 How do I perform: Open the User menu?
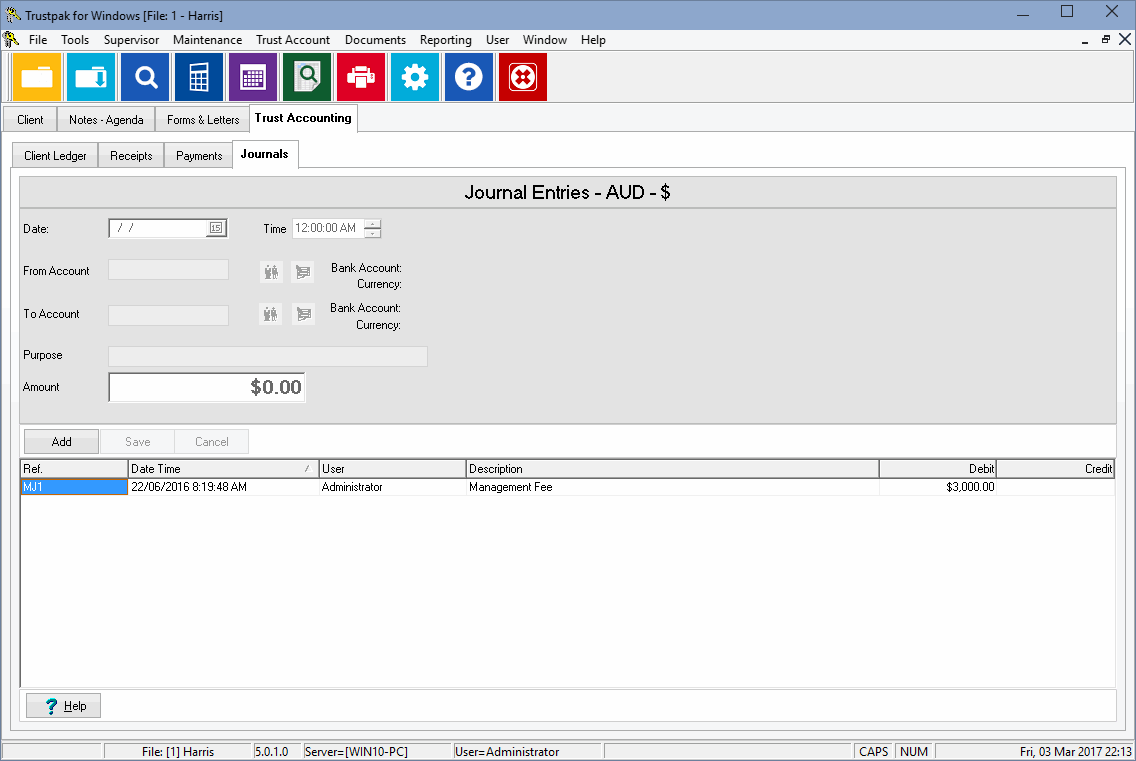point(497,40)
